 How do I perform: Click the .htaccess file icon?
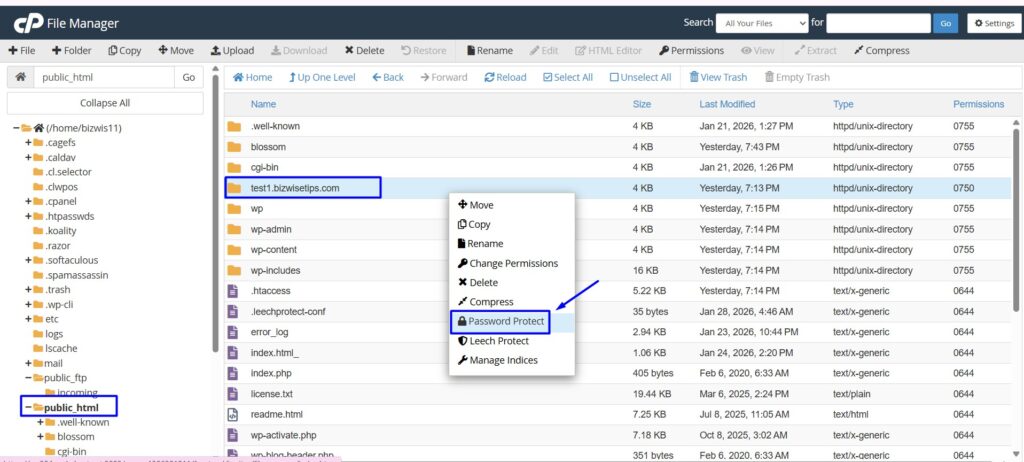(232, 291)
